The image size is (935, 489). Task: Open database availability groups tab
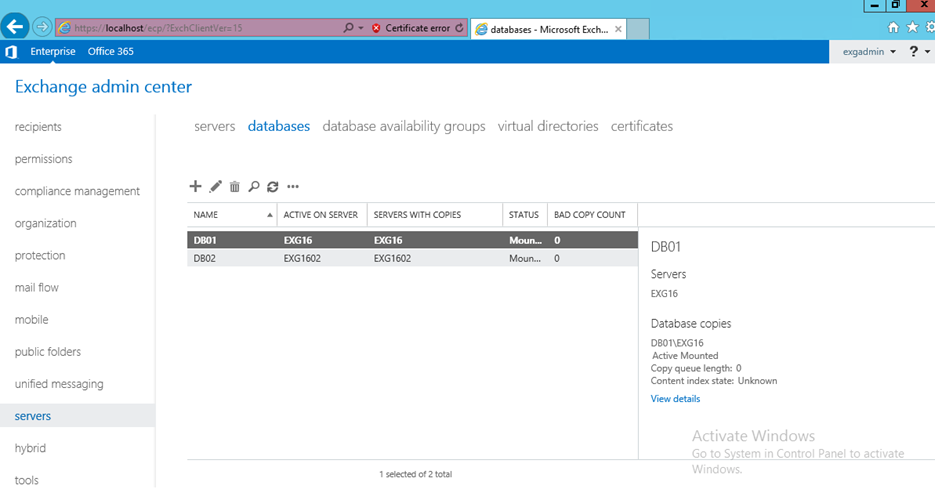click(x=404, y=126)
